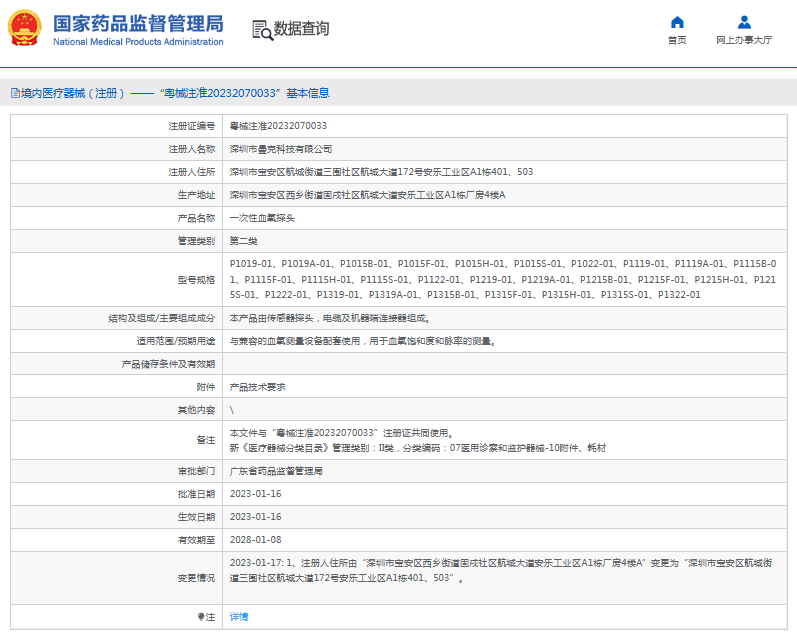Image resolution: width=797 pixels, height=636 pixels.
Task: Go to 首页 via its text label
Action: point(677,41)
